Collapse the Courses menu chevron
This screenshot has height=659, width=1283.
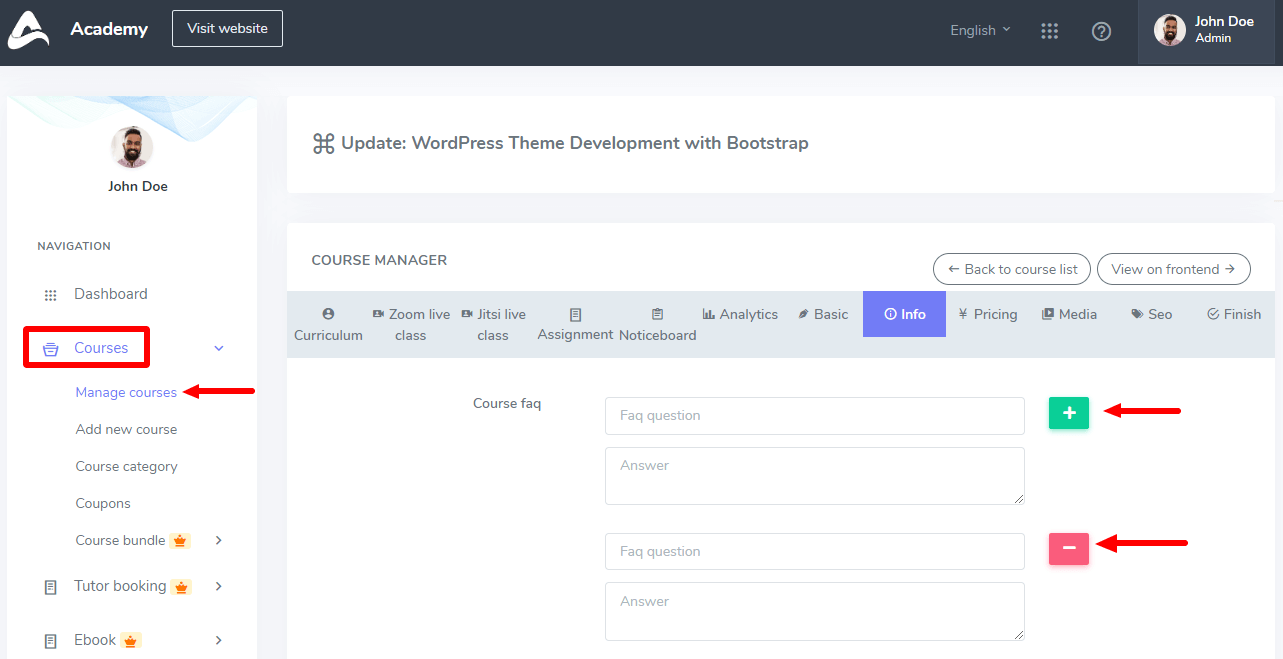click(219, 348)
